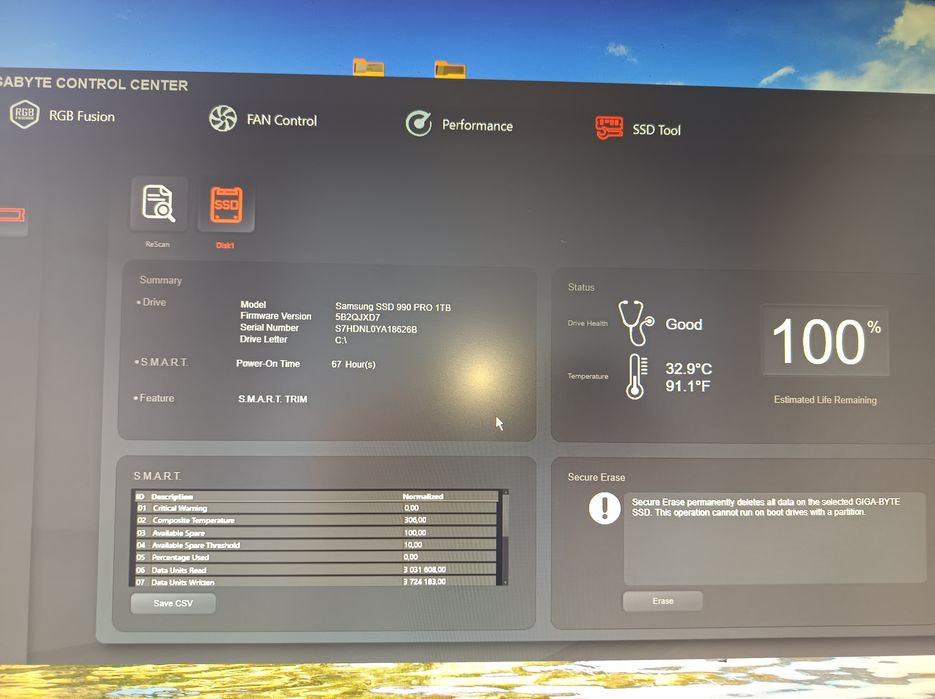
Task: Click the drive health stethoscope icon
Action: (636, 323)
